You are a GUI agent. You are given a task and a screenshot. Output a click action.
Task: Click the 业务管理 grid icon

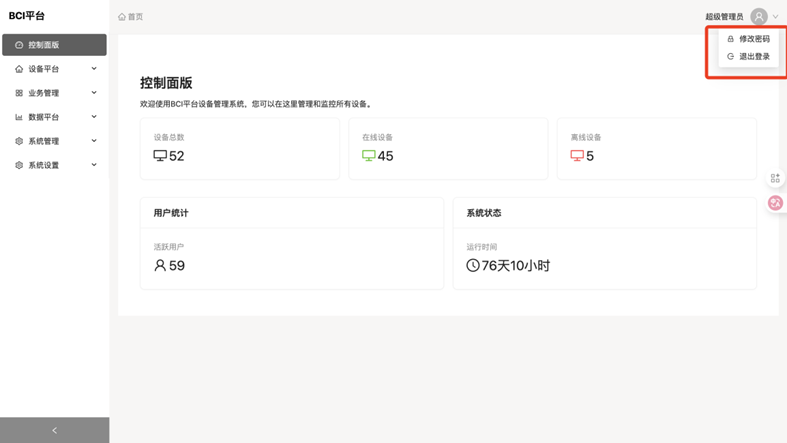[x=19, y=93]
